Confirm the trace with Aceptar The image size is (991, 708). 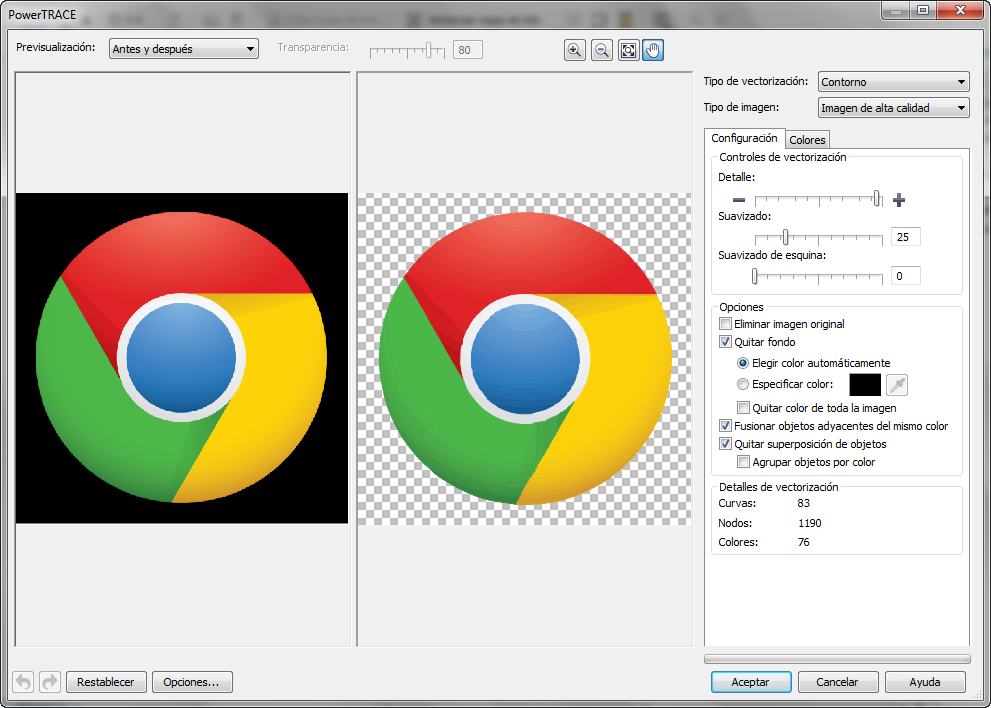[751, 681]
